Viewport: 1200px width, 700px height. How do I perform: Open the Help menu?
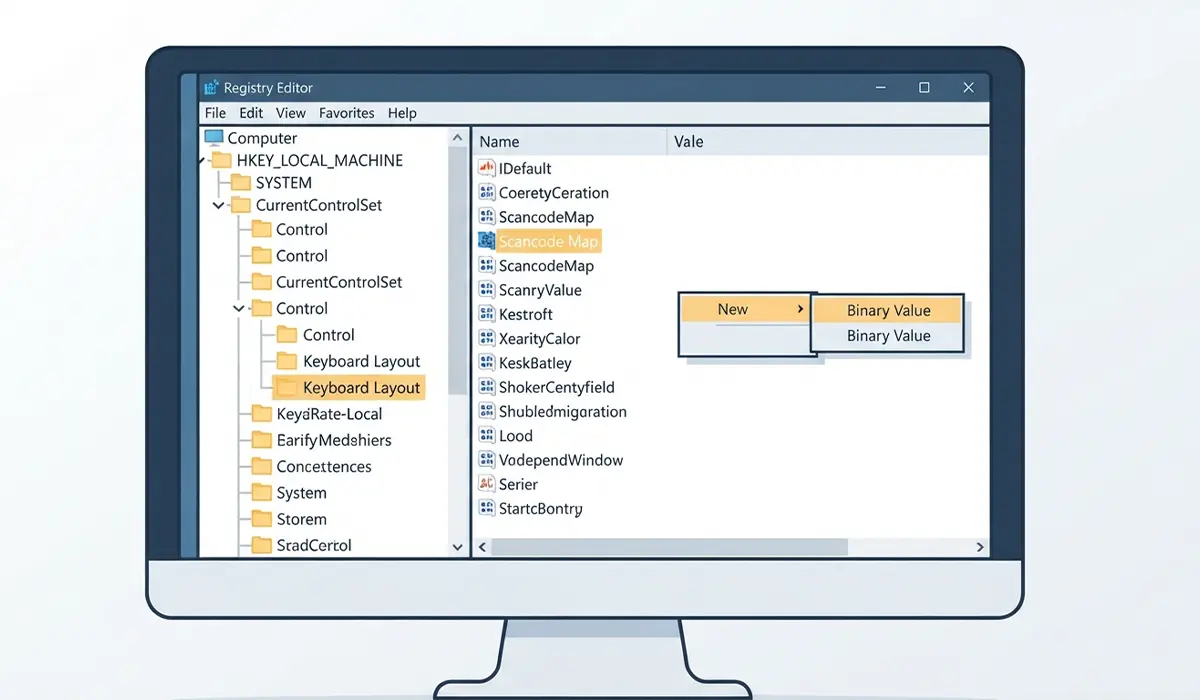pyautogui.click(x=402, y=113)
